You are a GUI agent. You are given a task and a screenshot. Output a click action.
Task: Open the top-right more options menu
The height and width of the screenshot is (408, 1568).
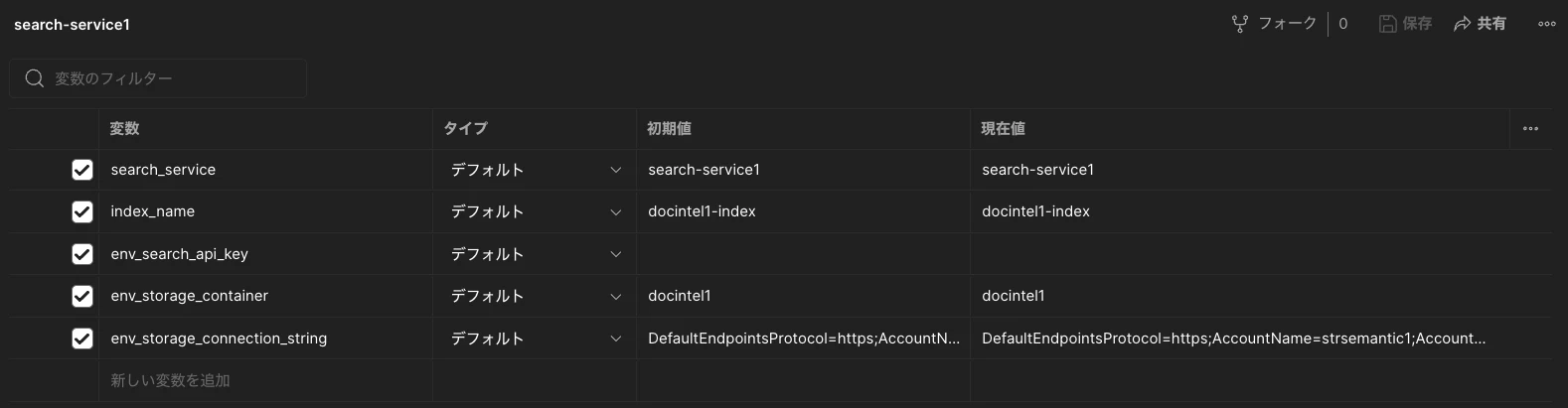(1547, 24)
